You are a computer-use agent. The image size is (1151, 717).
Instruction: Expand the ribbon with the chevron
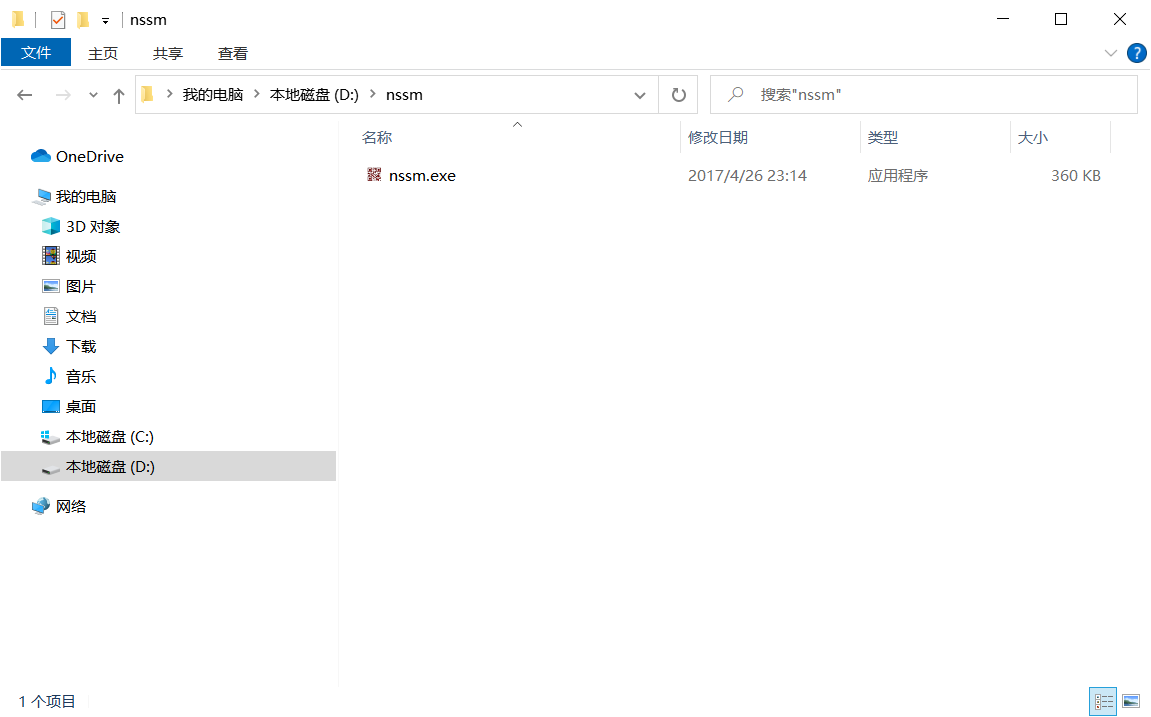(1111, 53)
